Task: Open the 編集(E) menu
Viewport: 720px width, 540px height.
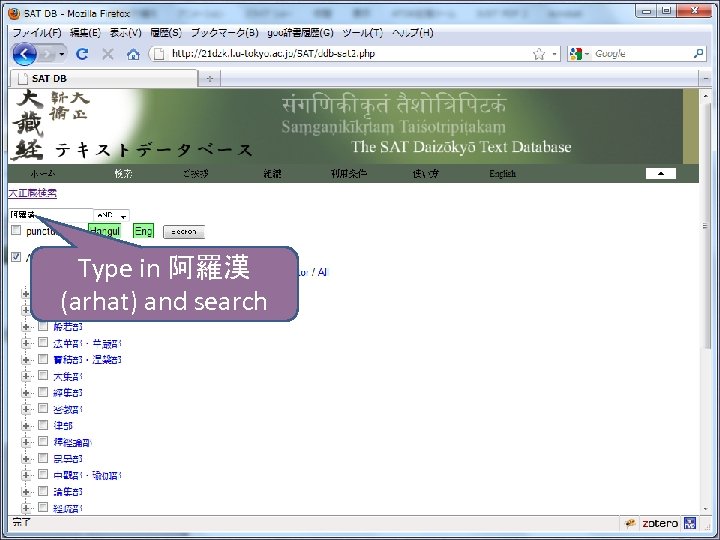Action: coord(85,33)
